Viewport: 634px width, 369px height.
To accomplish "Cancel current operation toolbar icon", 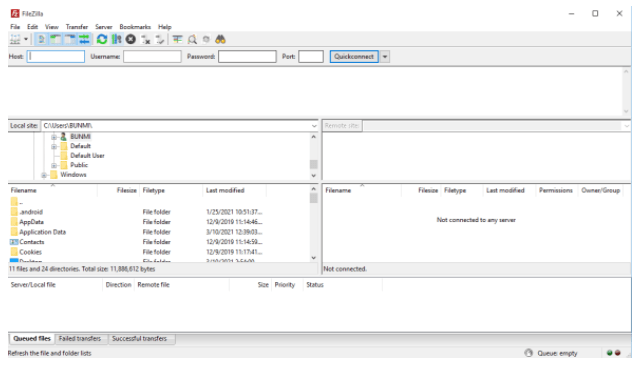I will pyautogui.click(x=131, y=39).
